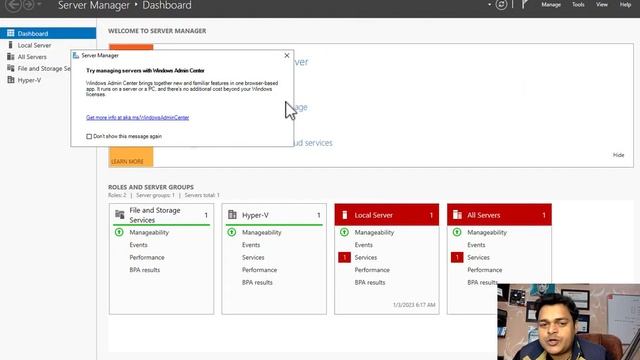
Task: Click the Dashboard grid icon in sidebar
Action: 11,33
